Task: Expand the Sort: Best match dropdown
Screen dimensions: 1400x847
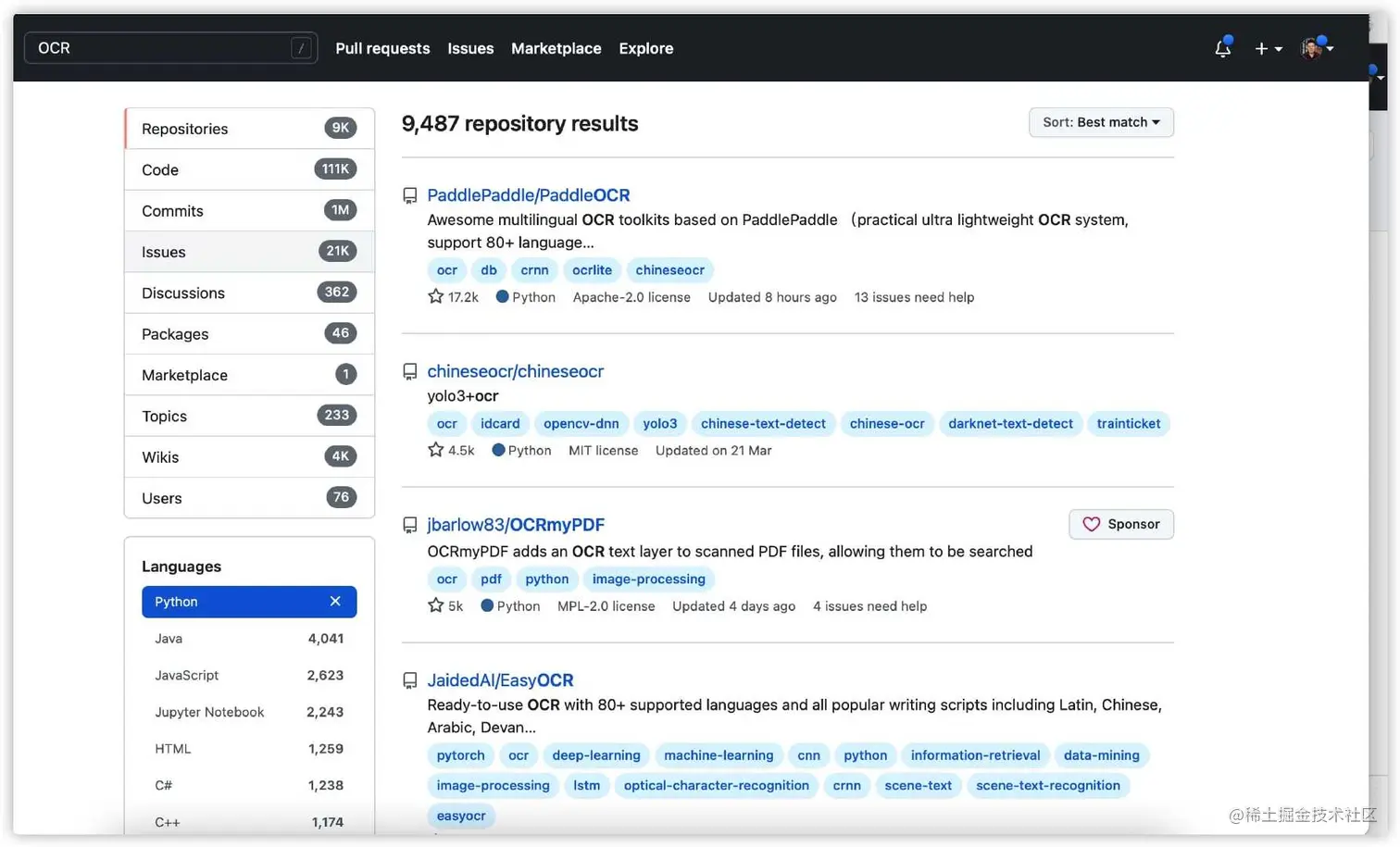Action: pyautogui.click(x=1101, y=122)
